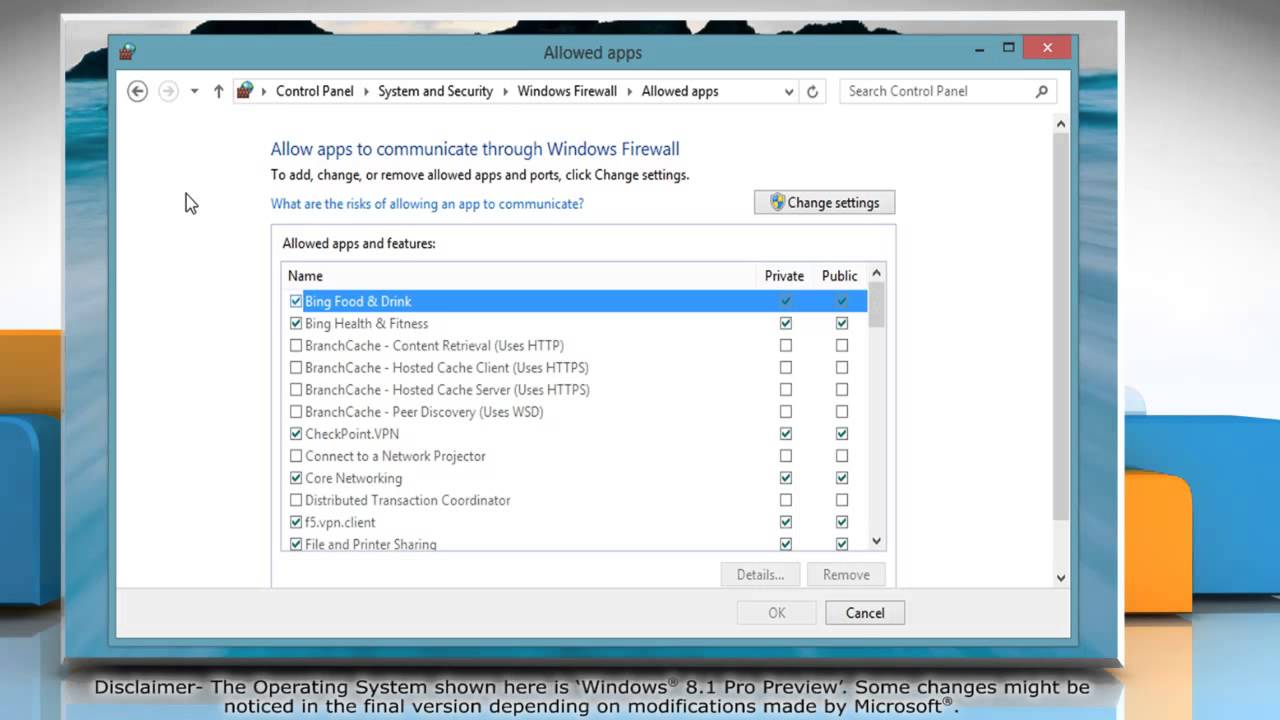Select Allowed apps breadcrumb
Image resolution: width=1280 pixels, height=720 pixels.
[680, 91]
